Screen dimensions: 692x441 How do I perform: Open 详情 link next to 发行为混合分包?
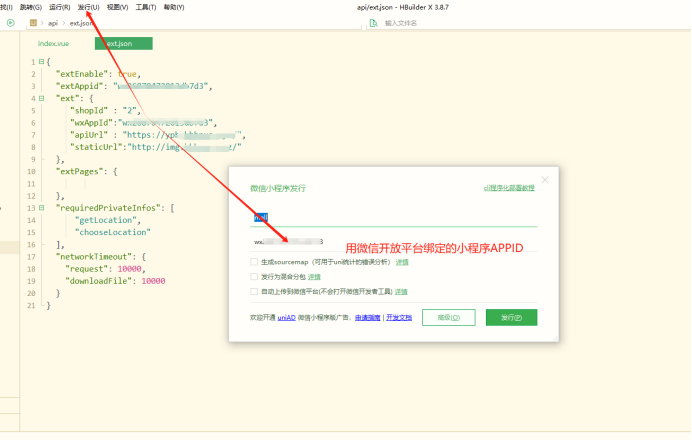point(314,277)
